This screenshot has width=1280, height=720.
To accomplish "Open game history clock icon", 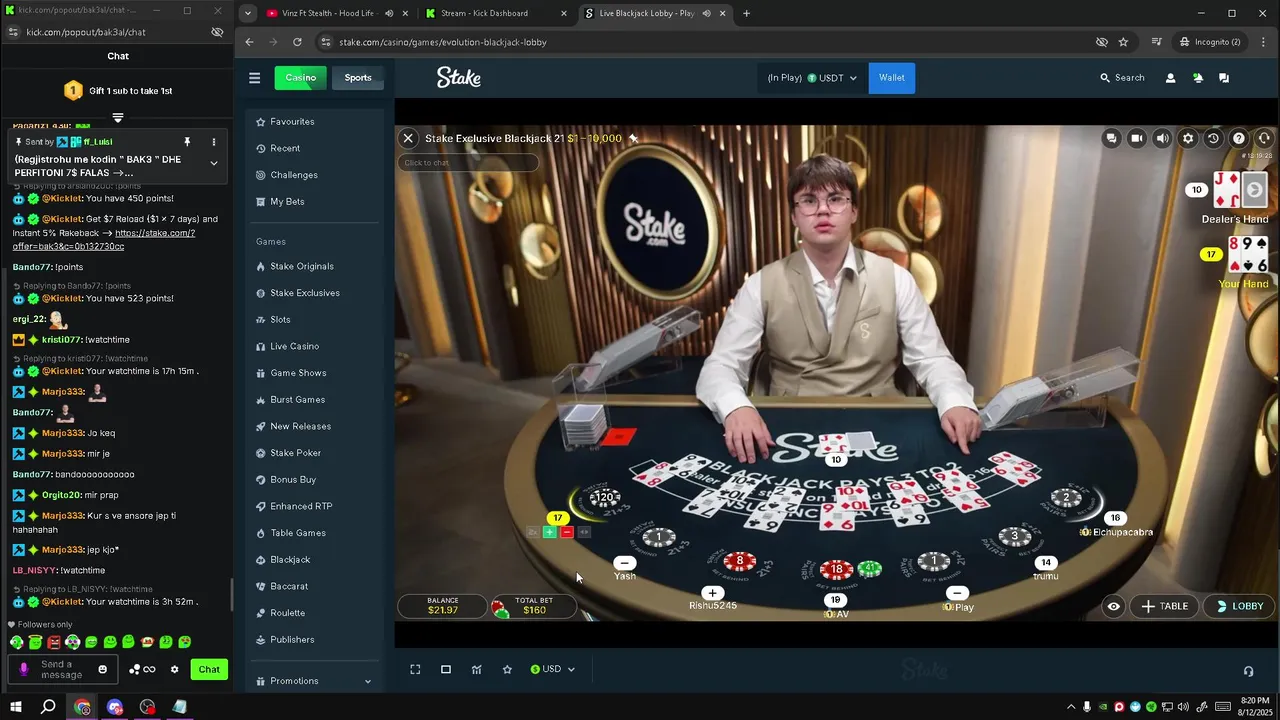I will [1213, 138].
